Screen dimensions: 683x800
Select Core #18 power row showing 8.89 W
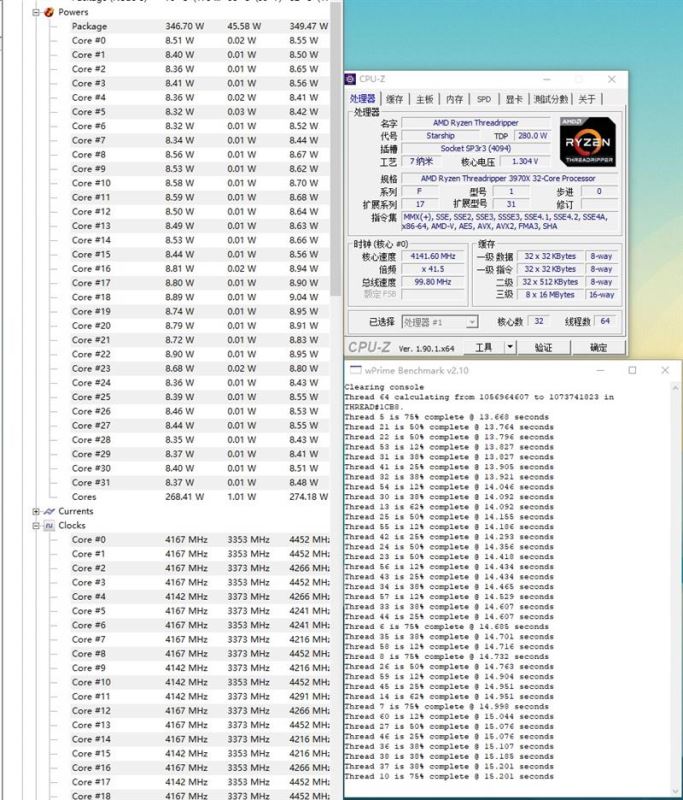(199, 297)
